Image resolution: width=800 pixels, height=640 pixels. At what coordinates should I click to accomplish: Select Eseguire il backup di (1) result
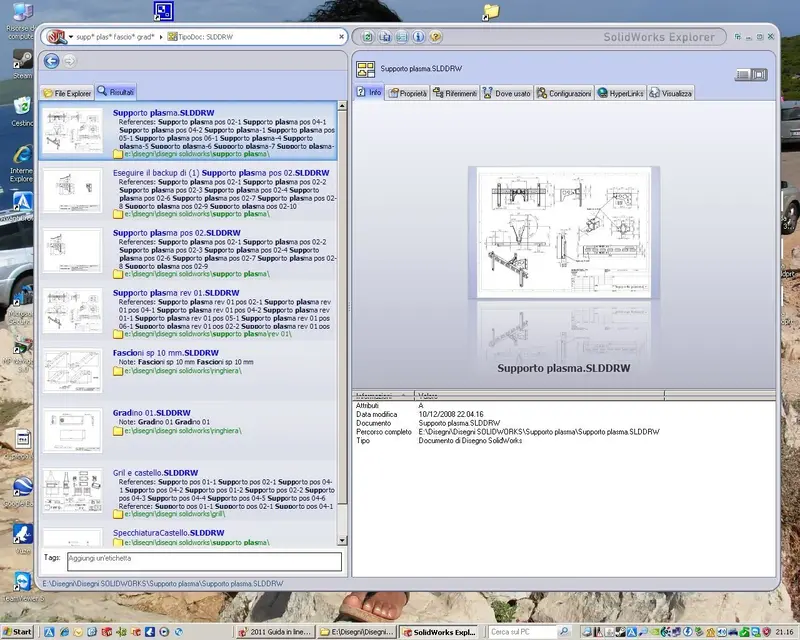point(188,191)
